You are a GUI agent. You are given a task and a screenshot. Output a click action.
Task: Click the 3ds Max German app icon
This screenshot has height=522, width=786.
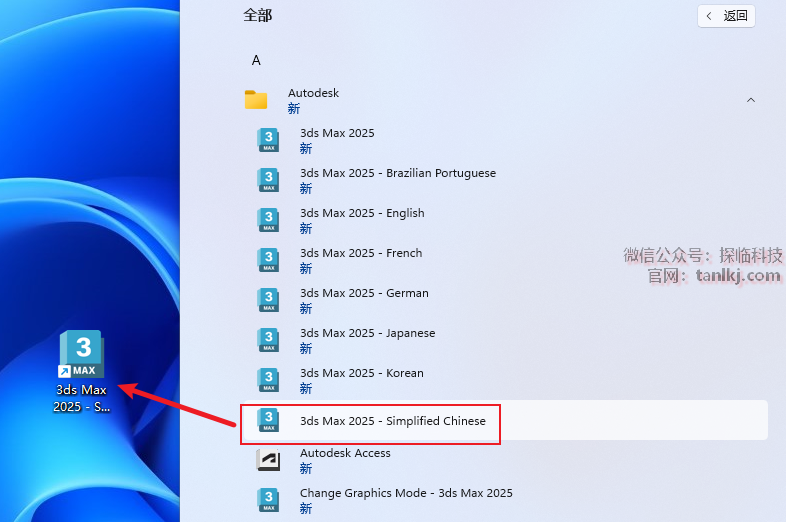(268, 300)
